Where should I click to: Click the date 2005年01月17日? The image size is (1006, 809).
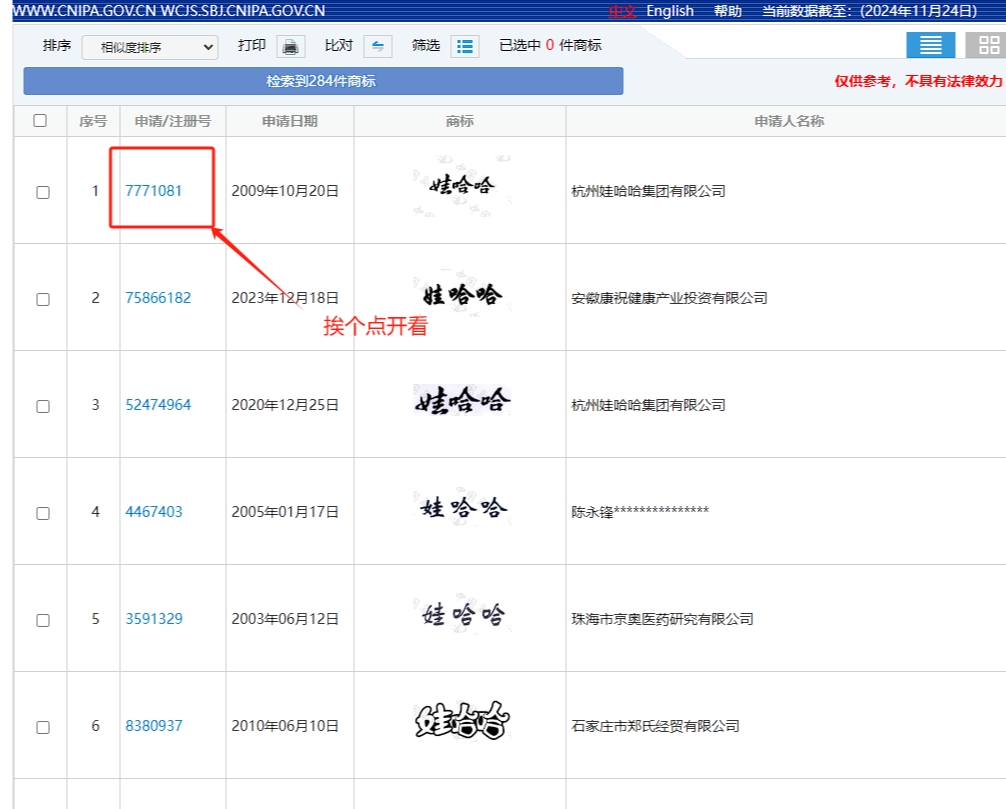pyautogui.click(x=285, y=511)
